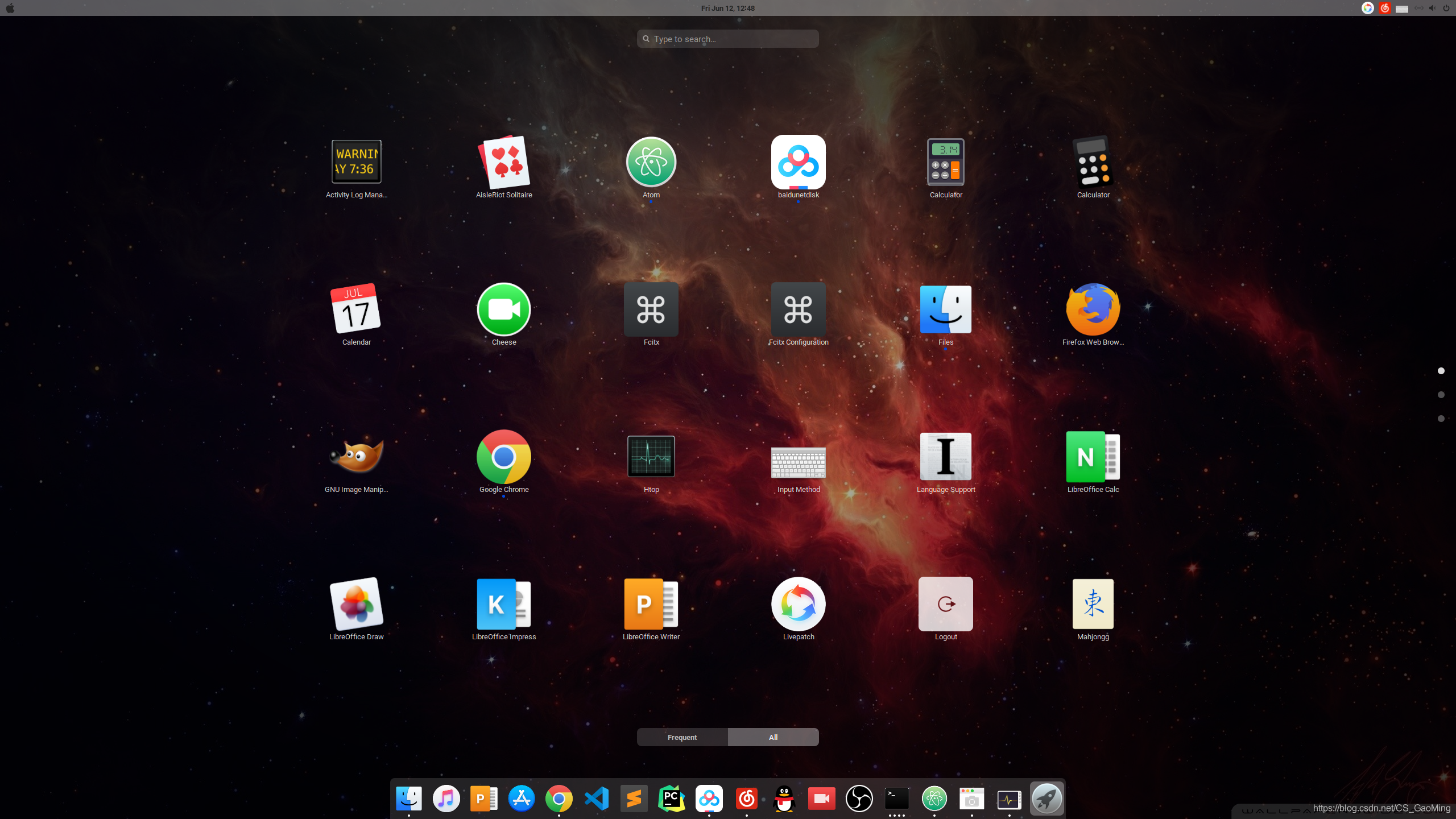
Task: Start GNU Image Manipulation Program
Action: [x=356, y=457]
